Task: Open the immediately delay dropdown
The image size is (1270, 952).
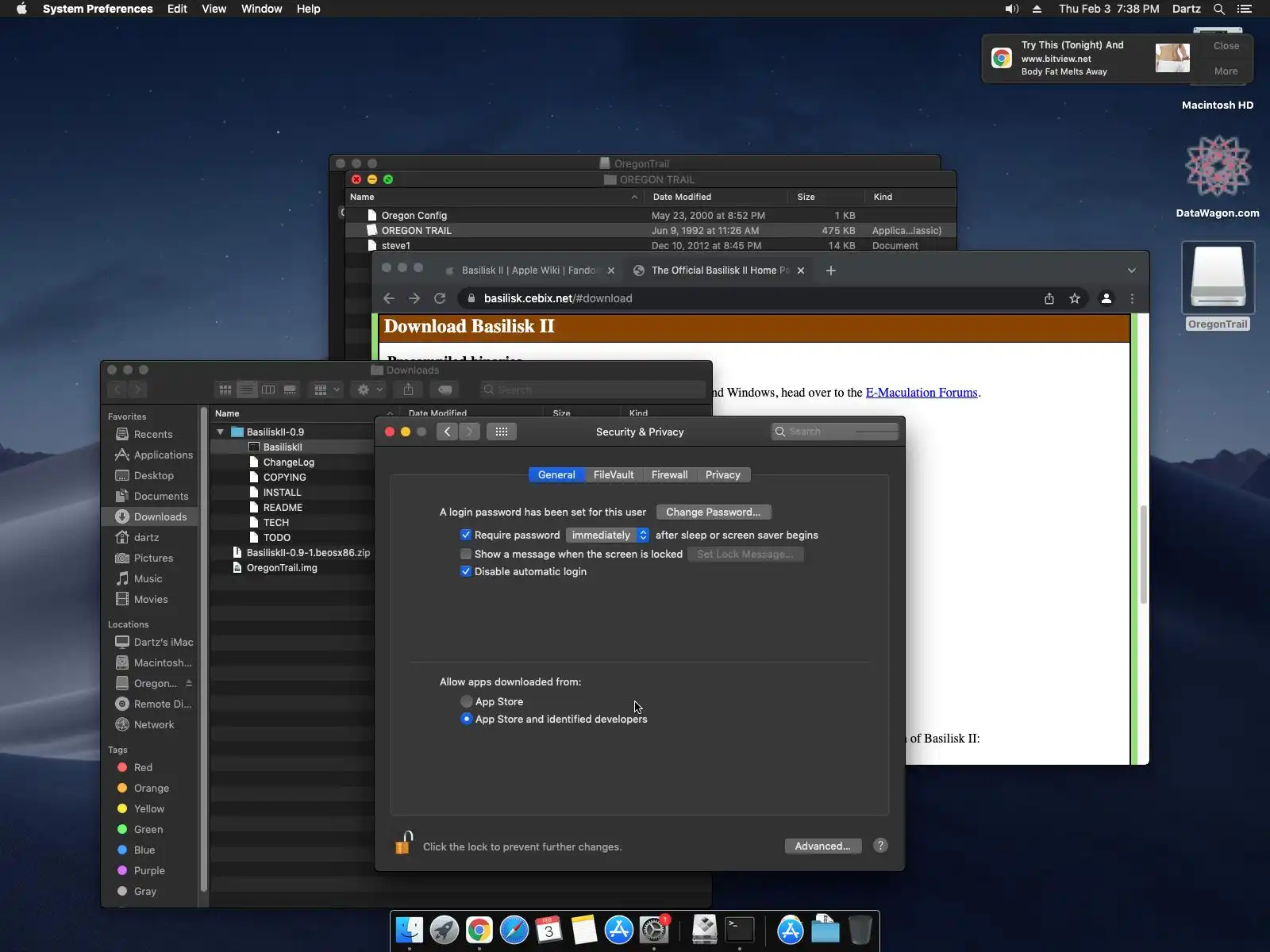Action: 607,535
